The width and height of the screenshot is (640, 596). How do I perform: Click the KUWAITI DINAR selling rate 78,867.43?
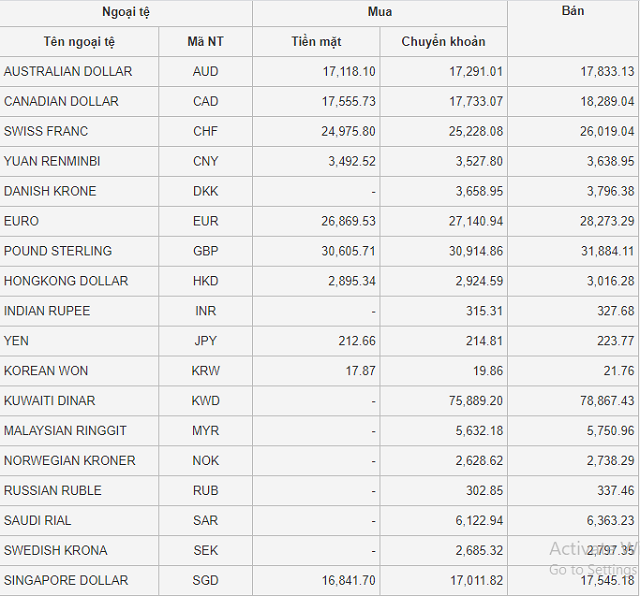[601, 401]
